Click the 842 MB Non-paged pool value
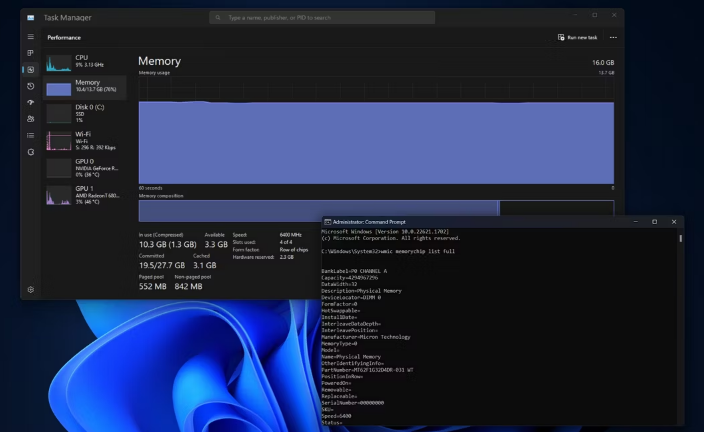The height and width of the screenshot is (432, 704). click(188, 287)
